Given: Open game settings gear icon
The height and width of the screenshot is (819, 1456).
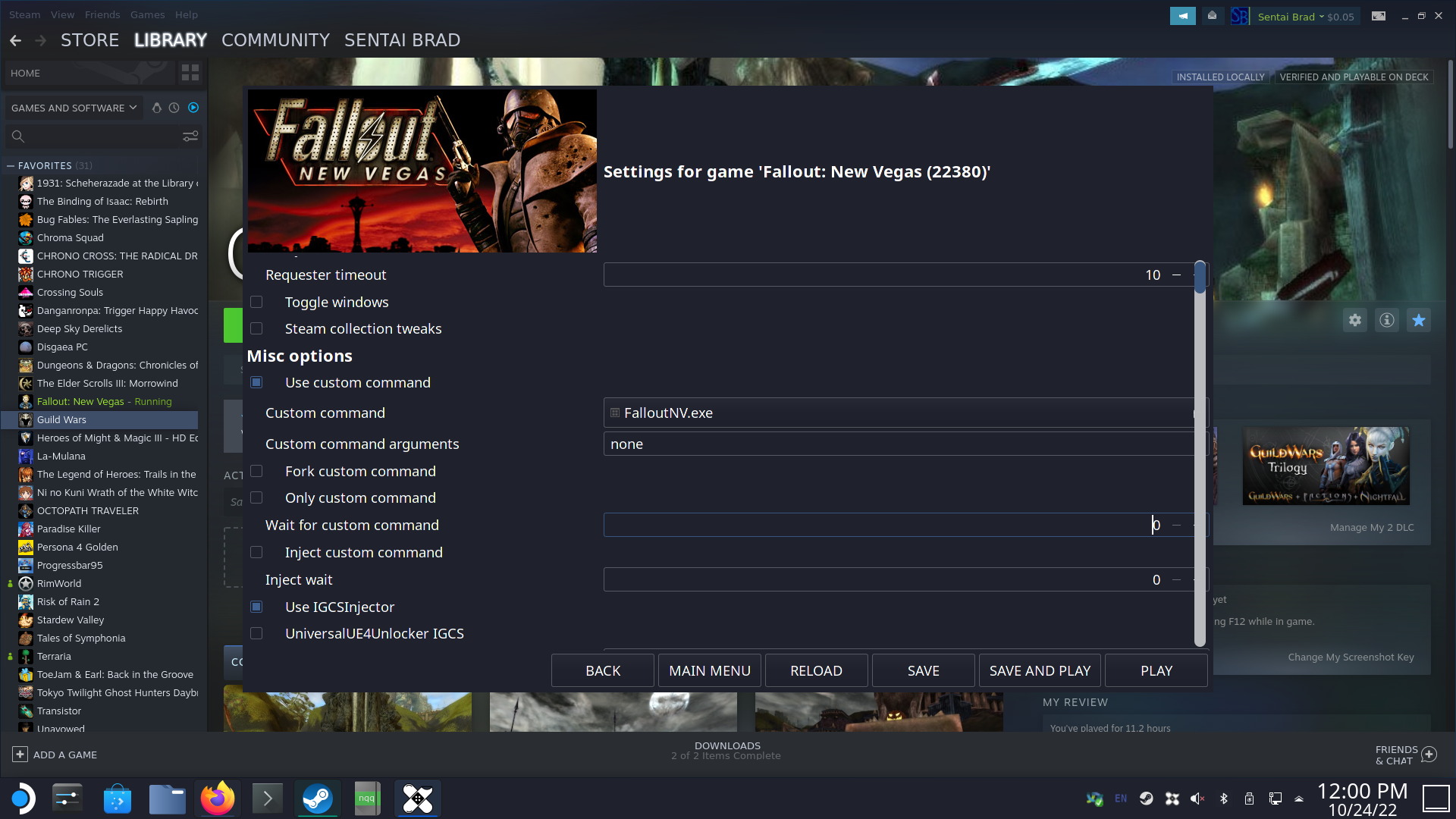Looking at the screenshot, I should [x=1355, y=320].
